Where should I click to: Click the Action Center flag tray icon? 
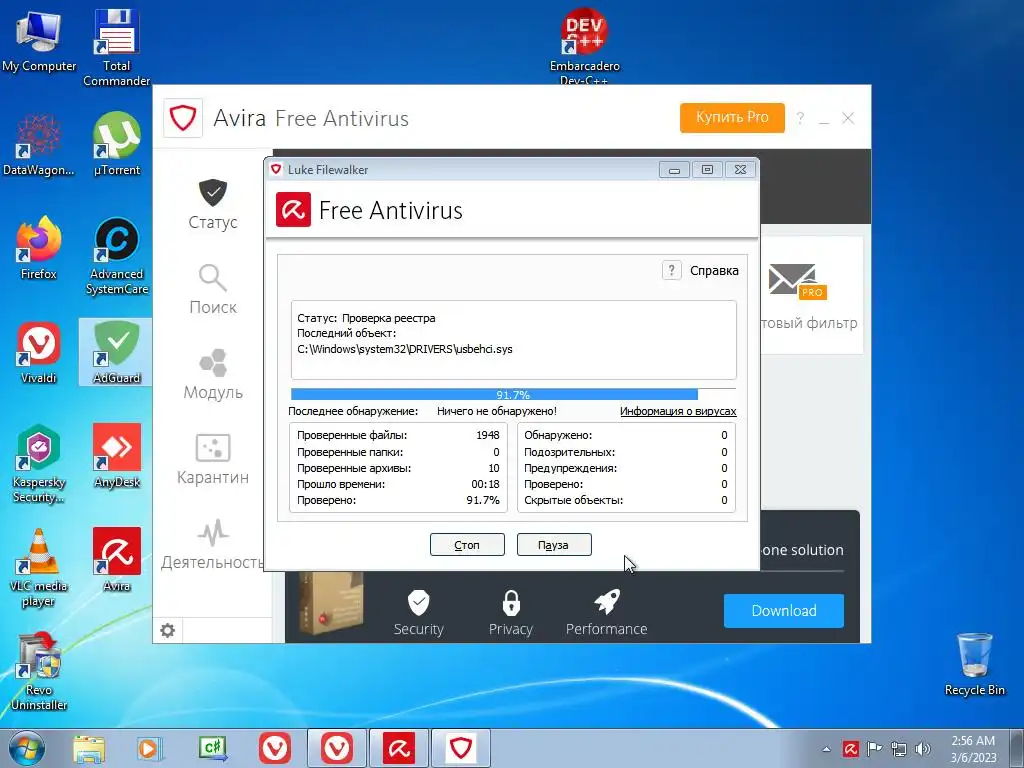874,749
